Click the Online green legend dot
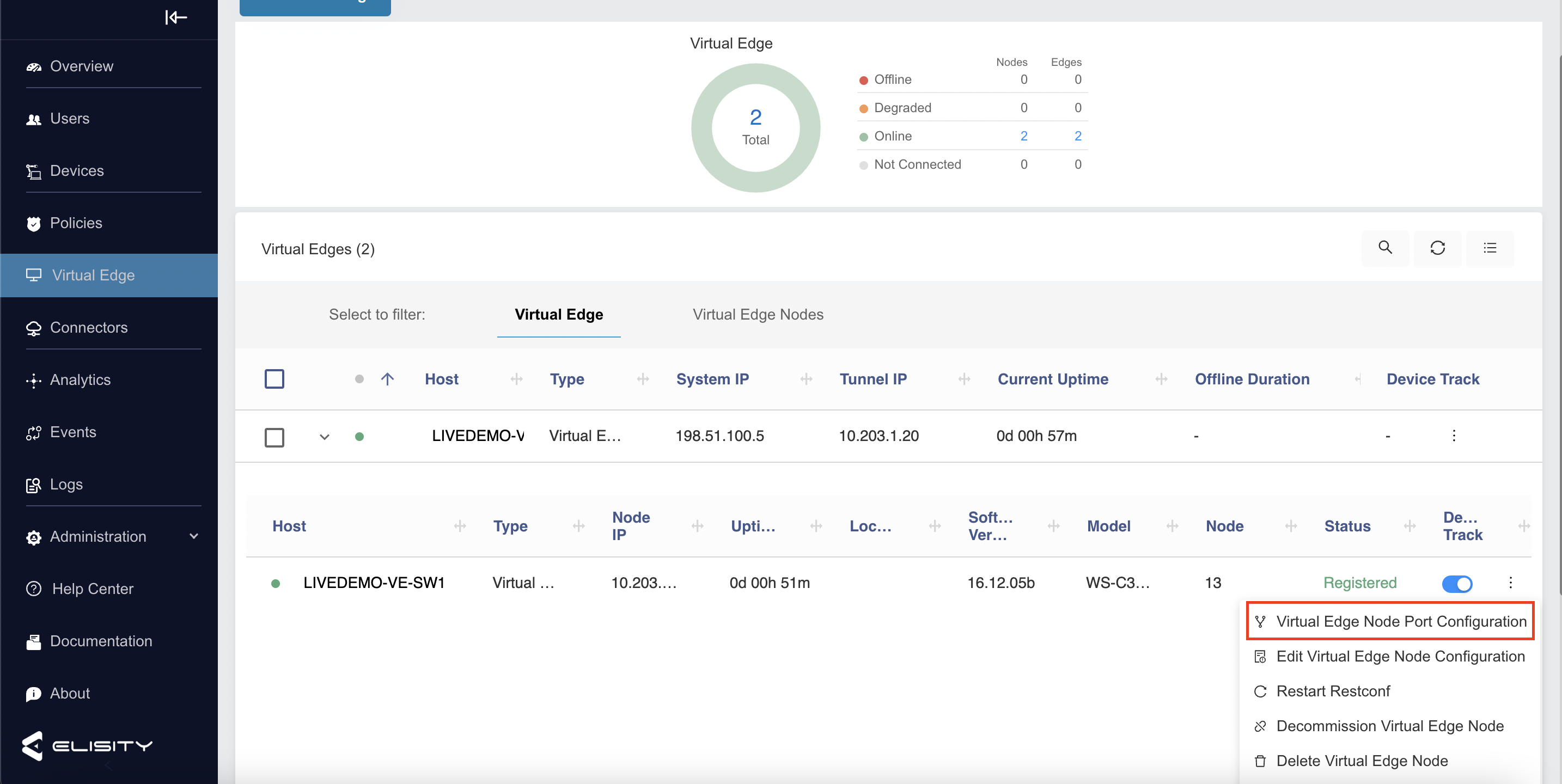Viewport: 1562px width, 784px height. point(863,137)
